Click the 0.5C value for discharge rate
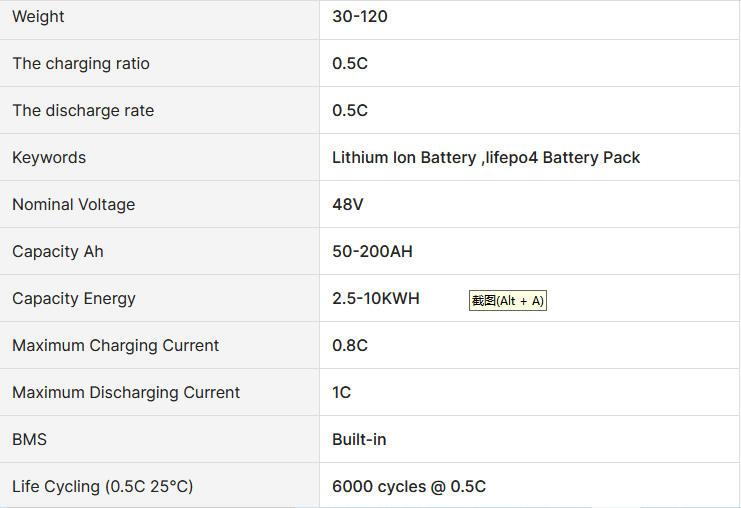Image resolution: width=741 pixels, height=508 pixels. coord(350,111)
